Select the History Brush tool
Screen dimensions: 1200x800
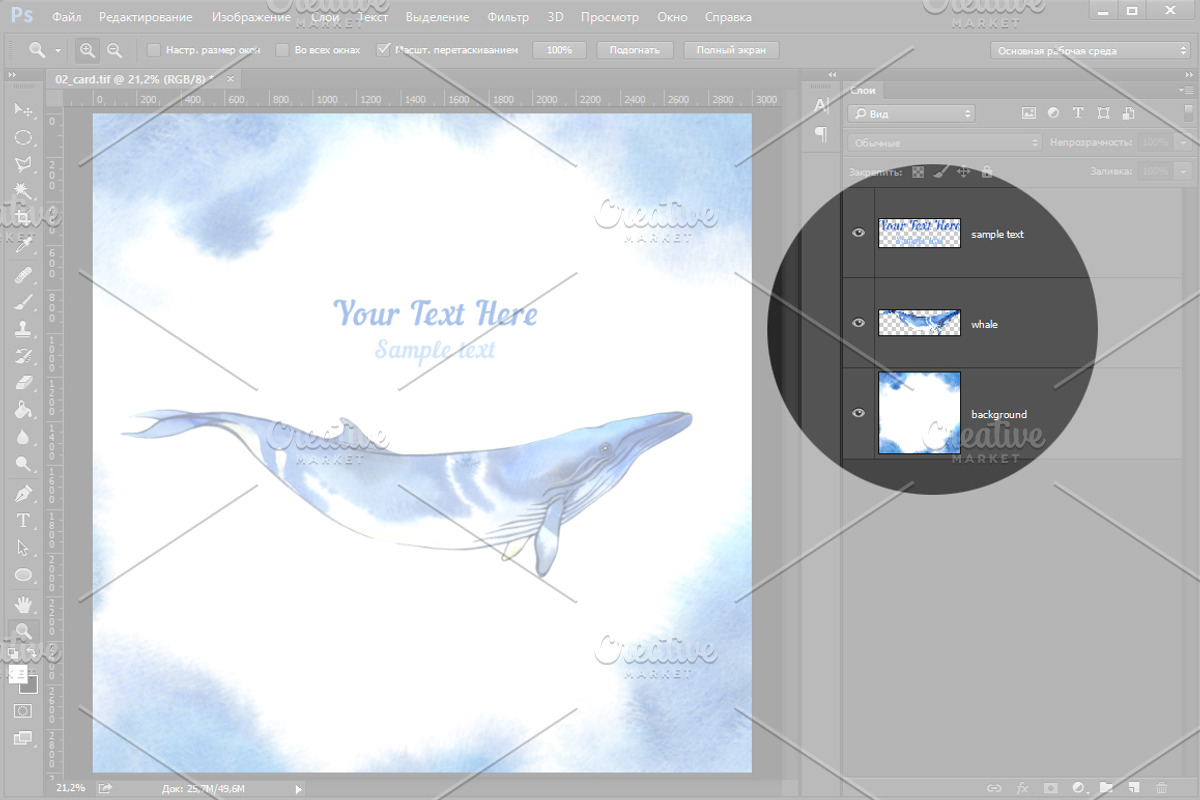tap(23, 355)
